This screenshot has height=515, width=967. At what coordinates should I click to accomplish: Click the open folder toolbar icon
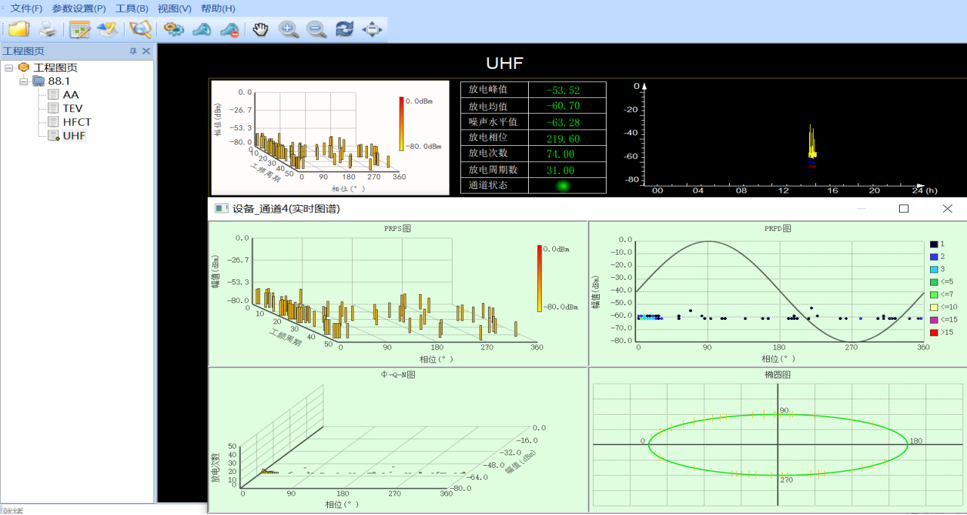18,29
